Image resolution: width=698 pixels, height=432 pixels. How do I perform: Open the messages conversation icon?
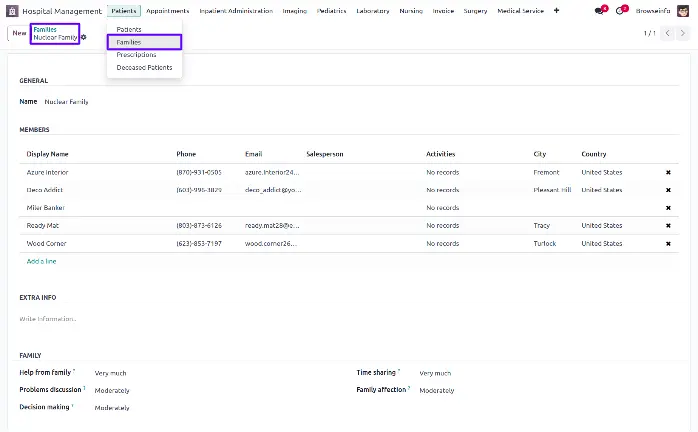point(599,10)
